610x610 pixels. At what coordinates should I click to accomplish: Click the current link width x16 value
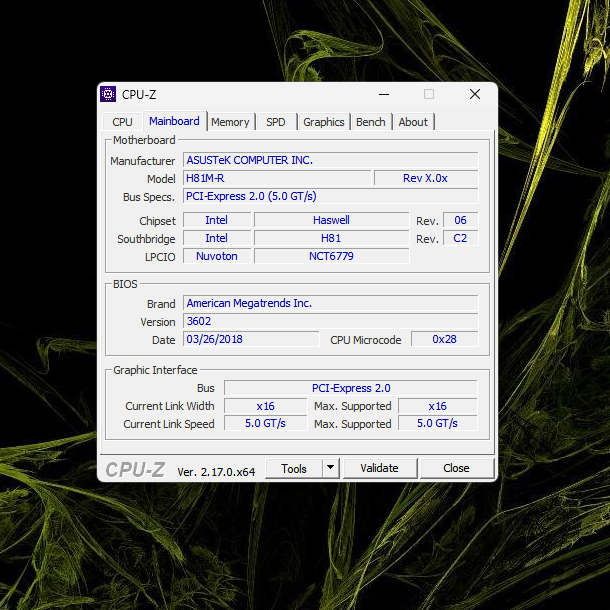pyautogui.click(x=266, y=406)
